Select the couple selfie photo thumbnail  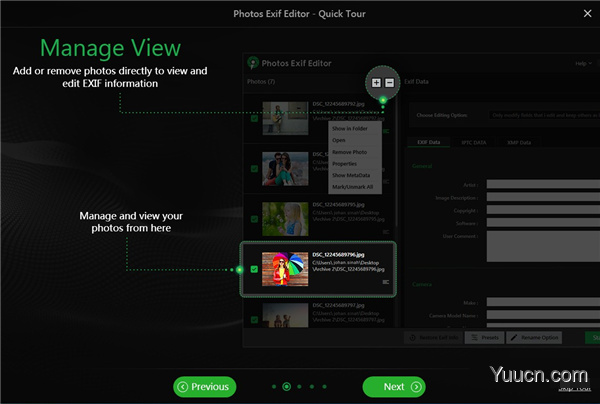point(285,169)
